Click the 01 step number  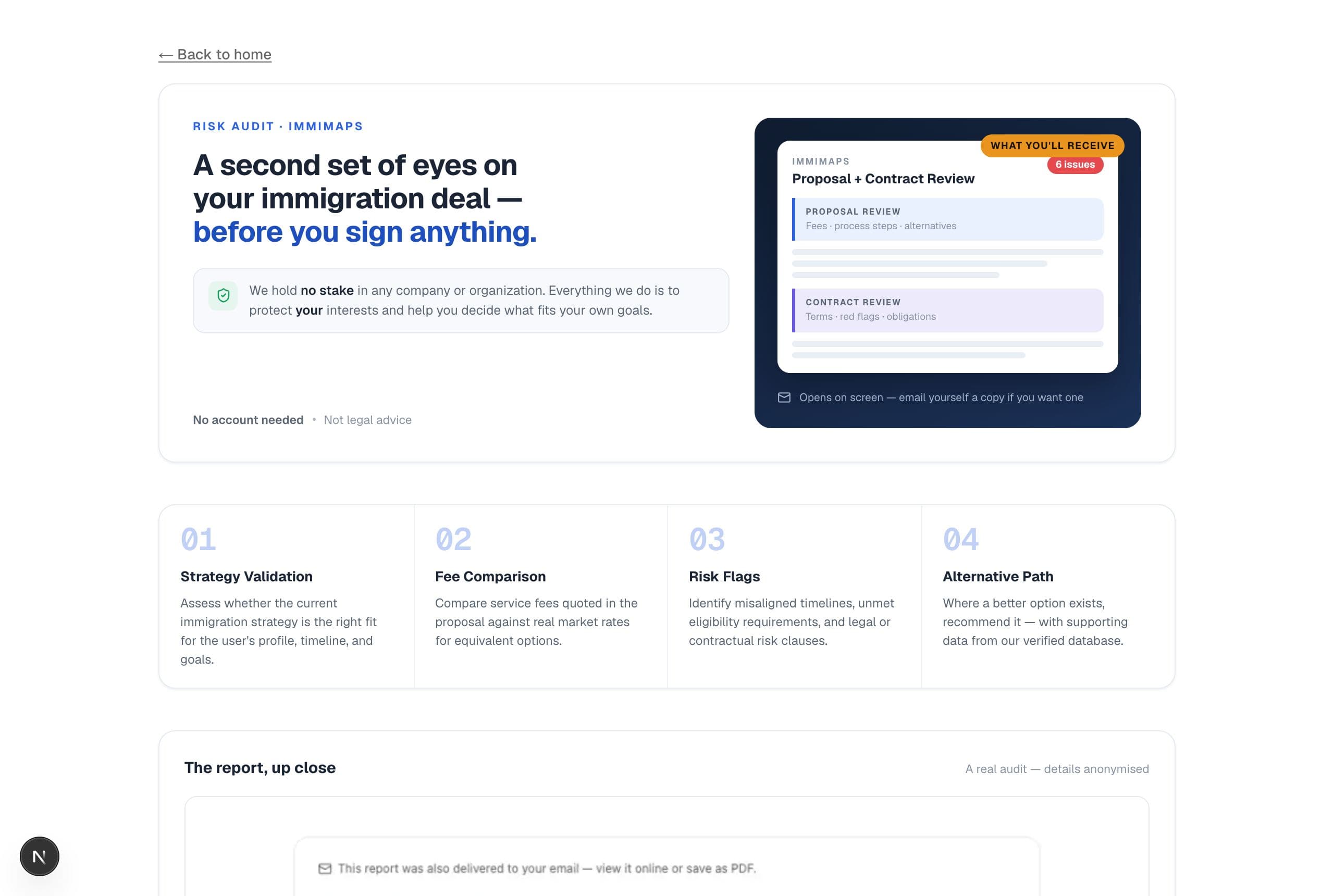pyautogui.click(x=199, y=540)
